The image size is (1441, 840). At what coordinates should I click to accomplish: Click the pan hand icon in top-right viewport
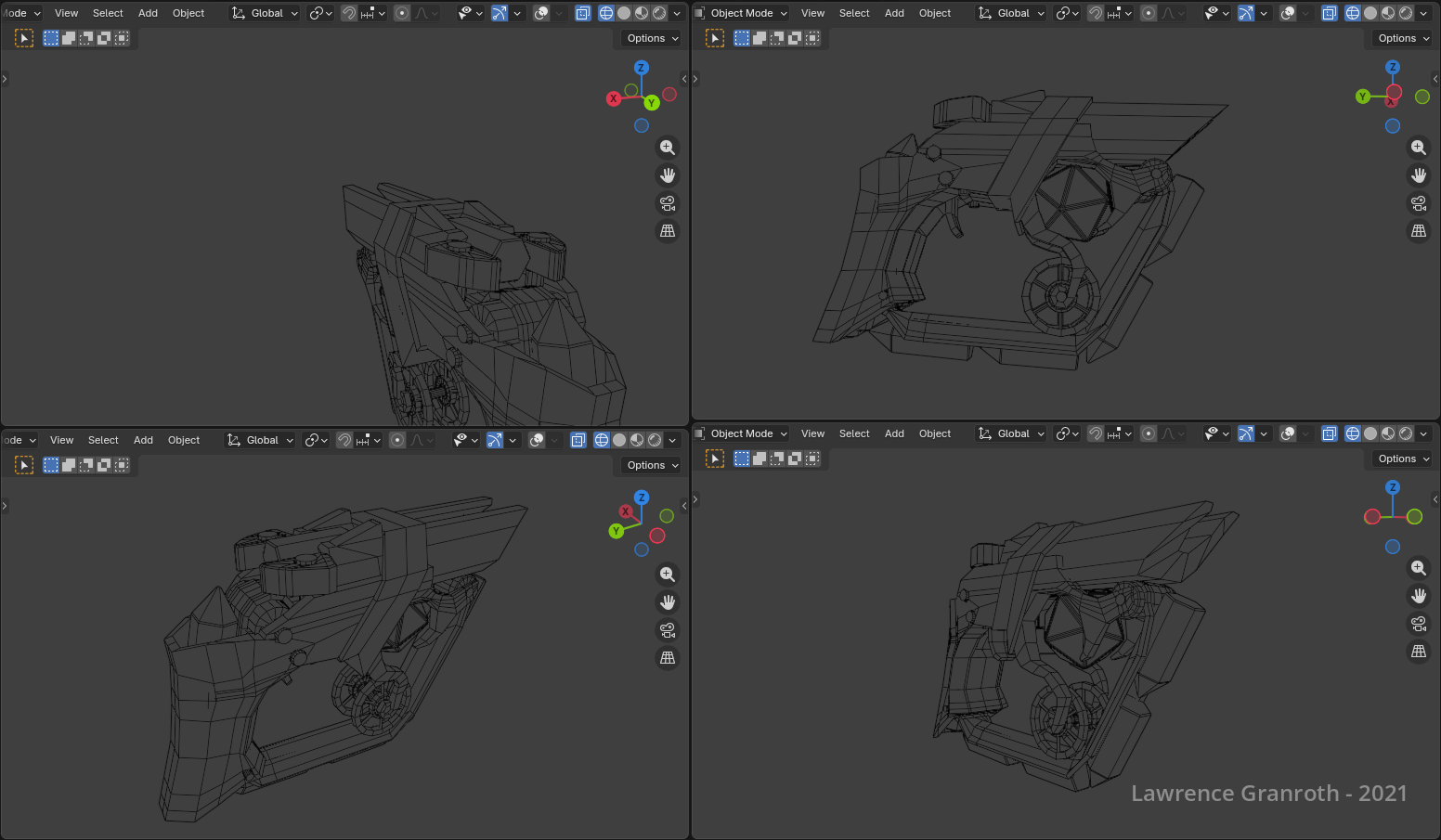click(1418, 175)
